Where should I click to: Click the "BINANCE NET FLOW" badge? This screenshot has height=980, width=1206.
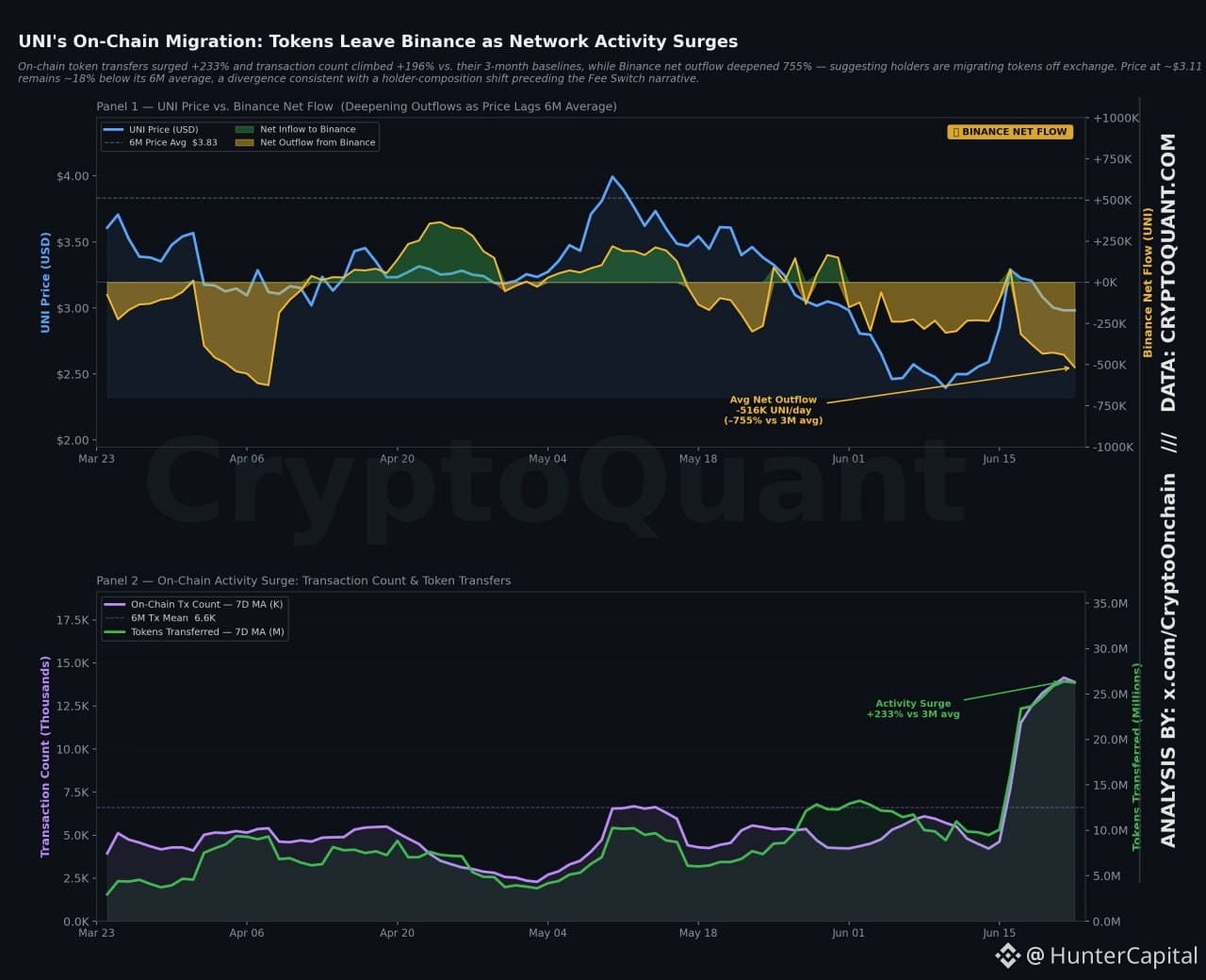point(1010,132)
